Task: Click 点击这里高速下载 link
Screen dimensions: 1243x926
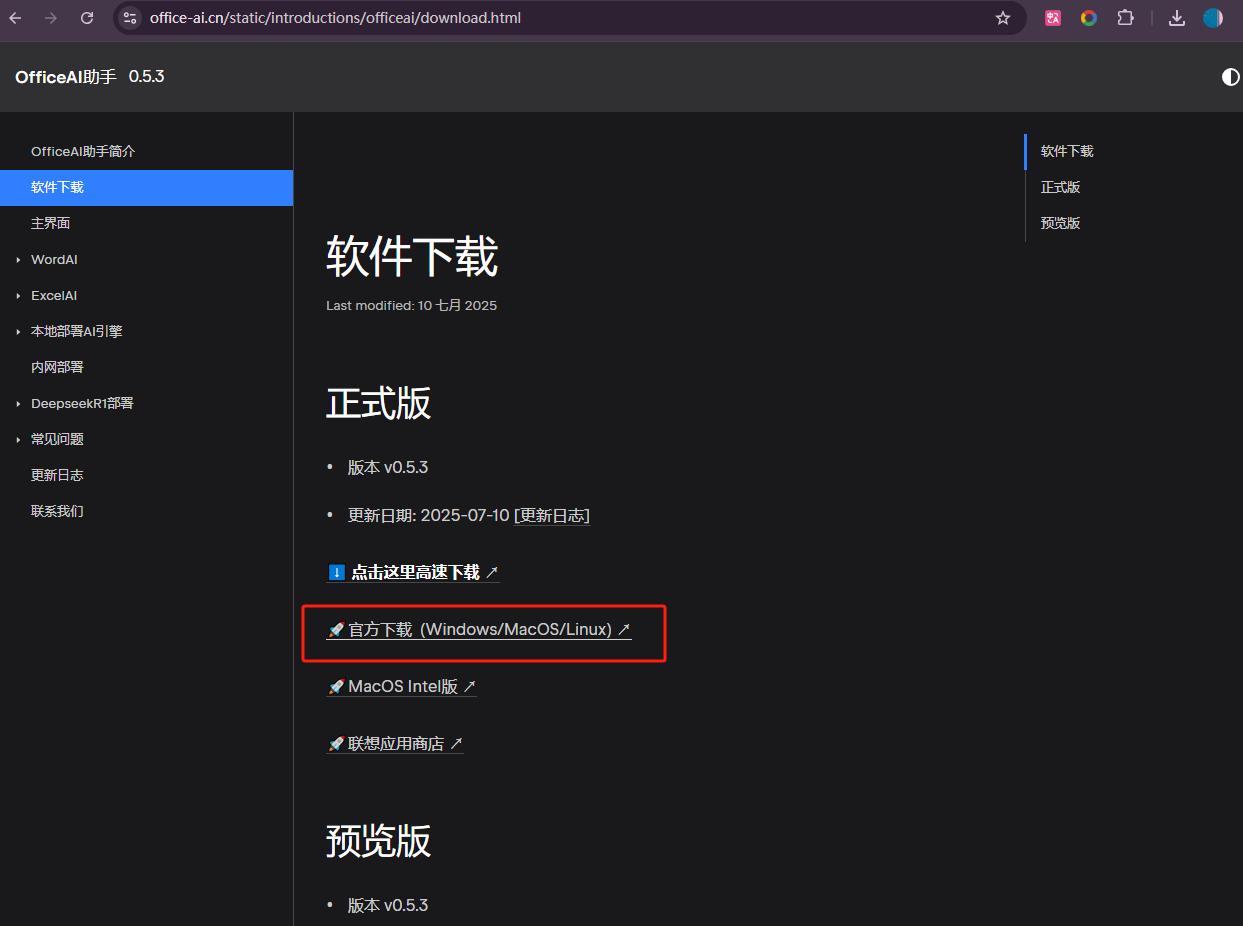Action: pos(413,572)
